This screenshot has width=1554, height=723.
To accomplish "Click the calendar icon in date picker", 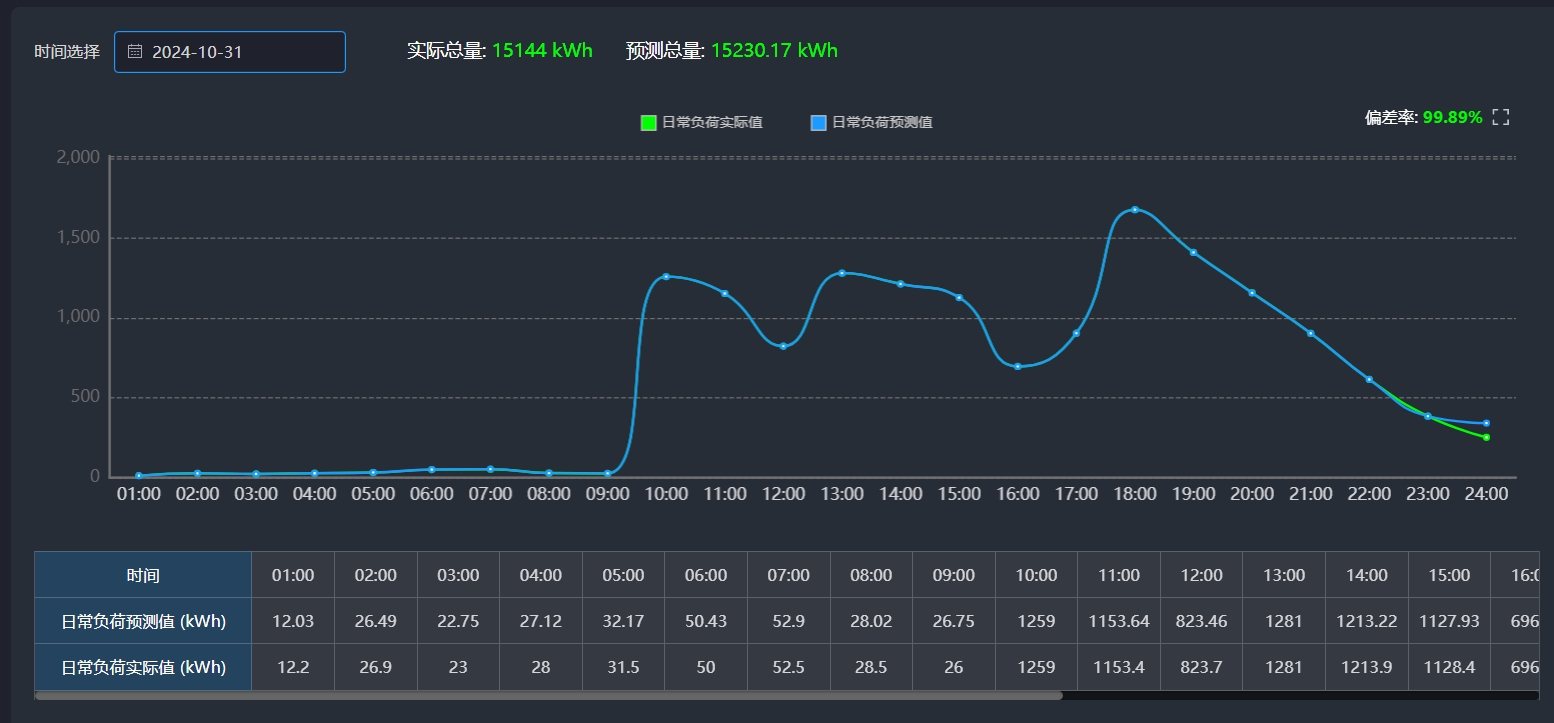I will click(x=135, y=52).
